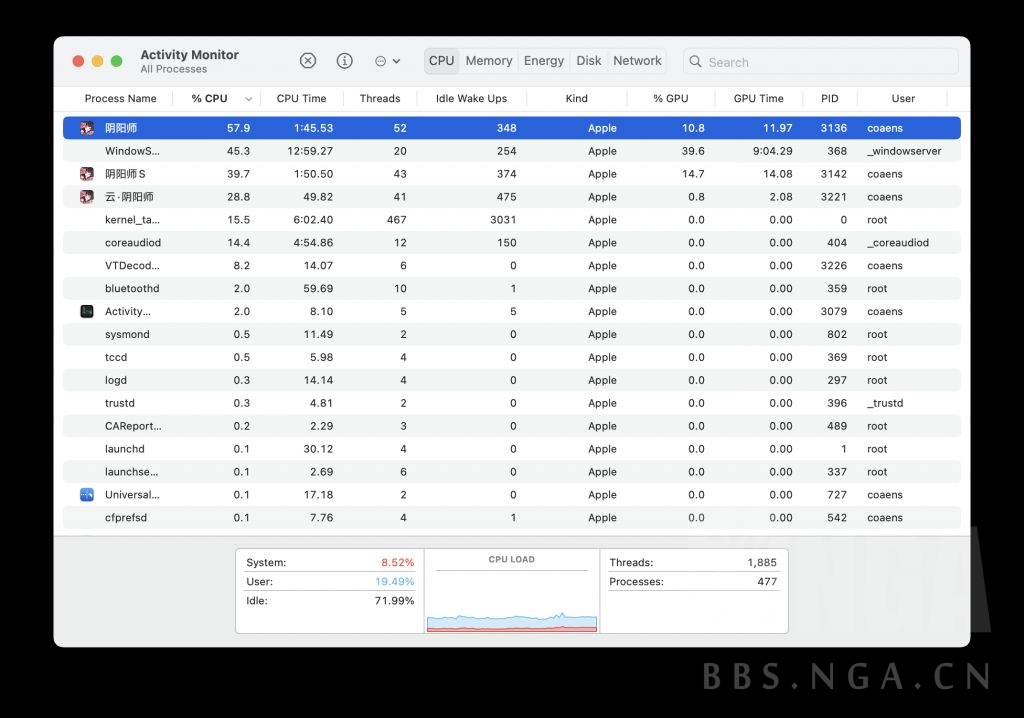Show the Network tab
1024x718 pixels.
click(637, 61)
